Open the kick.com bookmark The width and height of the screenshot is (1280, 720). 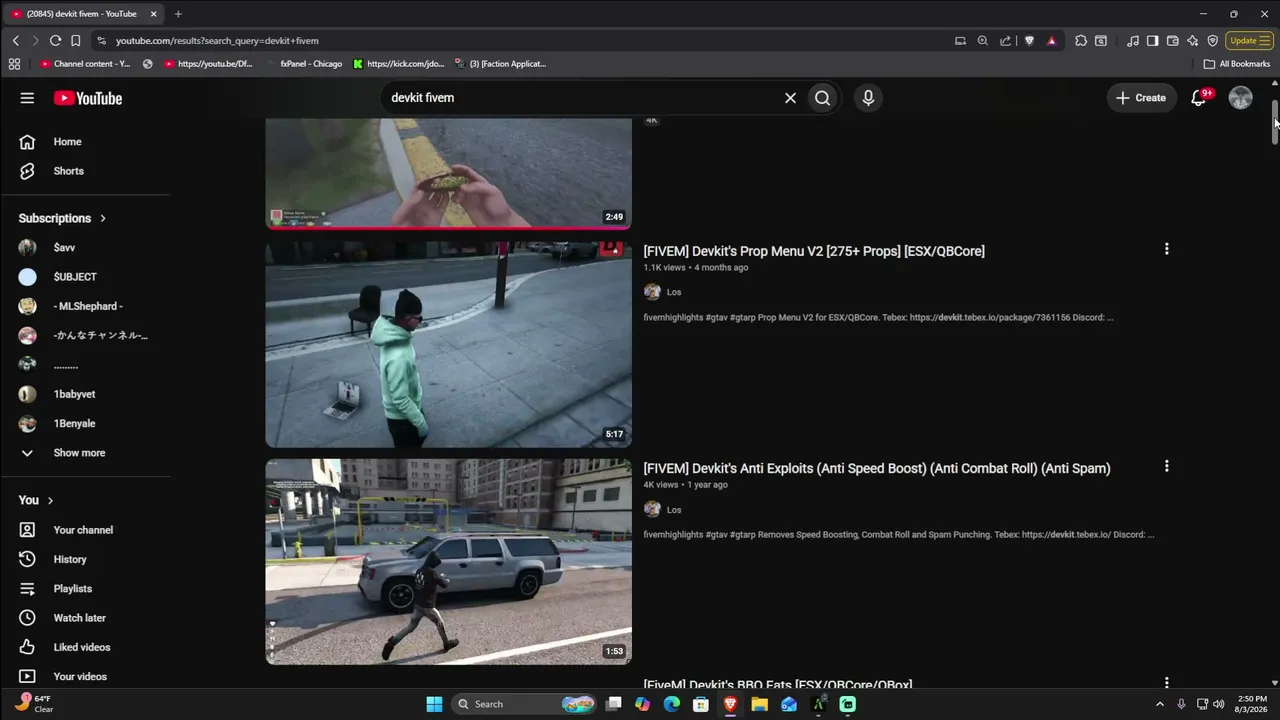[x=399, y=64]
